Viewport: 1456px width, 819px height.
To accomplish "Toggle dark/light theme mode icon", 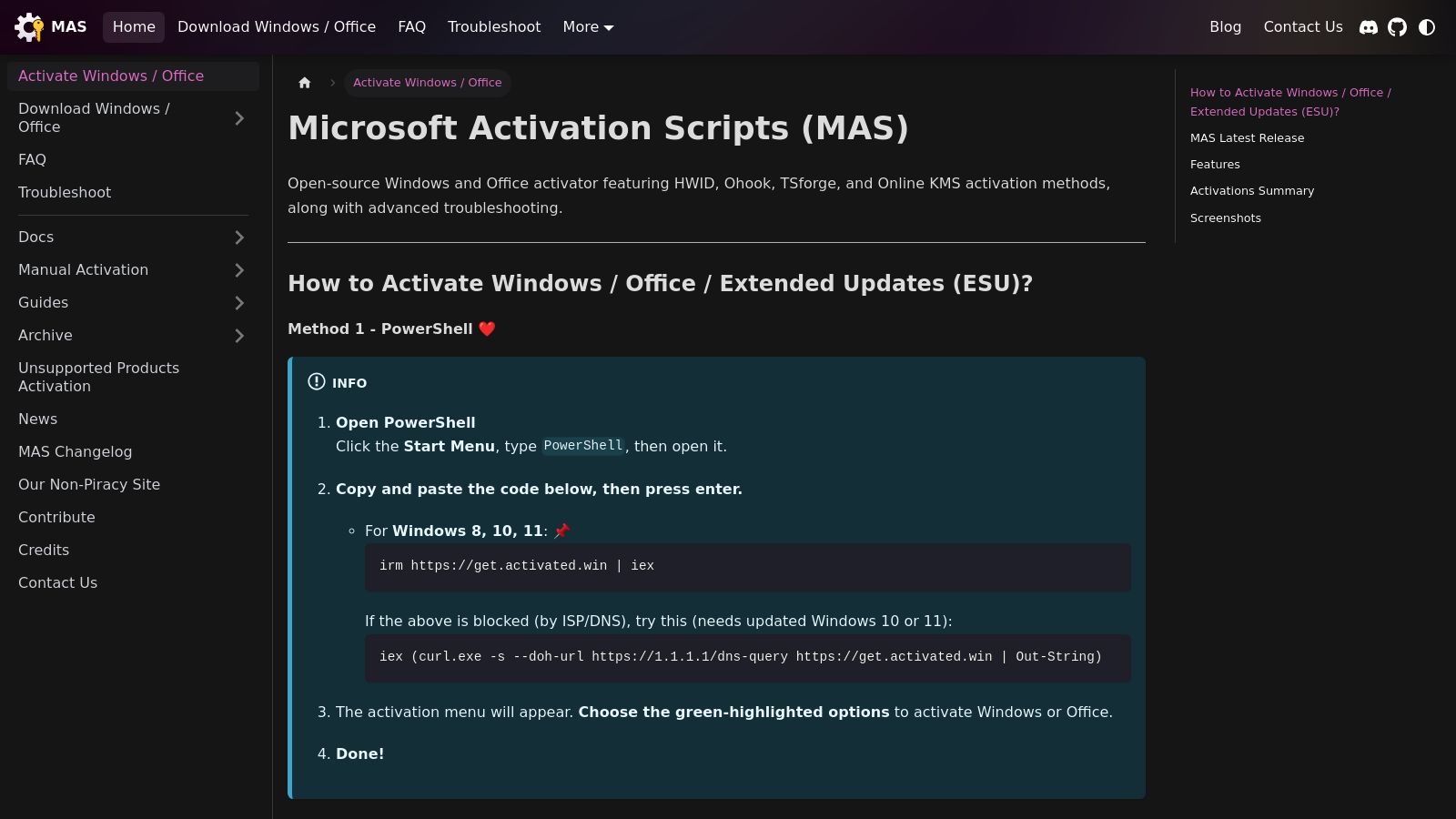I will tap(1427, 27).
